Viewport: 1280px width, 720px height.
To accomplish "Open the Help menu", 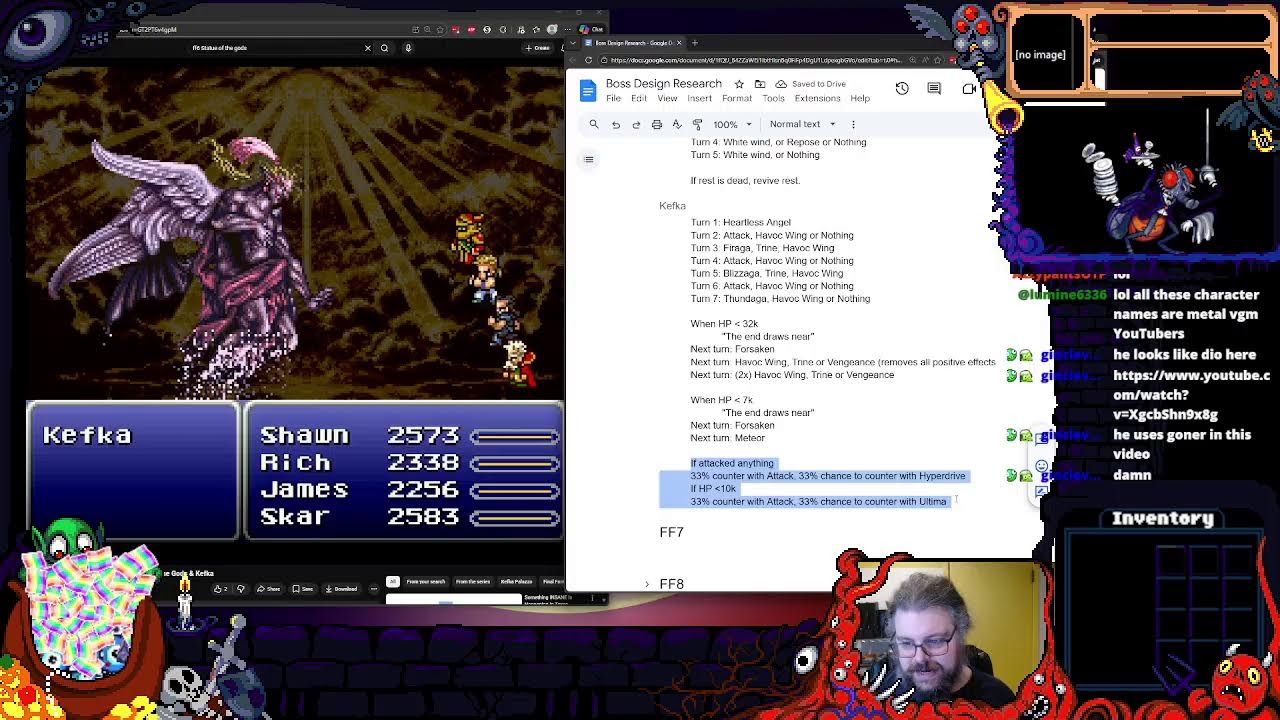I will pos(860,99).
